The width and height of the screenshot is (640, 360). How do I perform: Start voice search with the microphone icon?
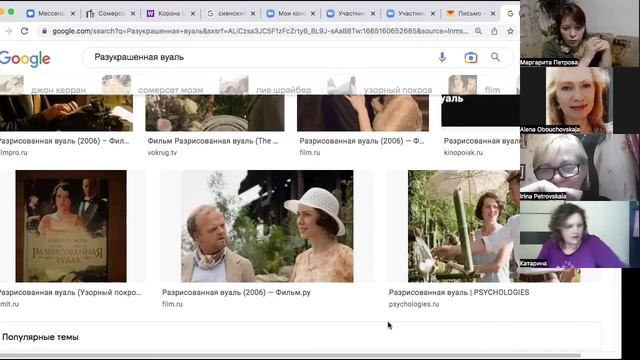coord(442,58)
